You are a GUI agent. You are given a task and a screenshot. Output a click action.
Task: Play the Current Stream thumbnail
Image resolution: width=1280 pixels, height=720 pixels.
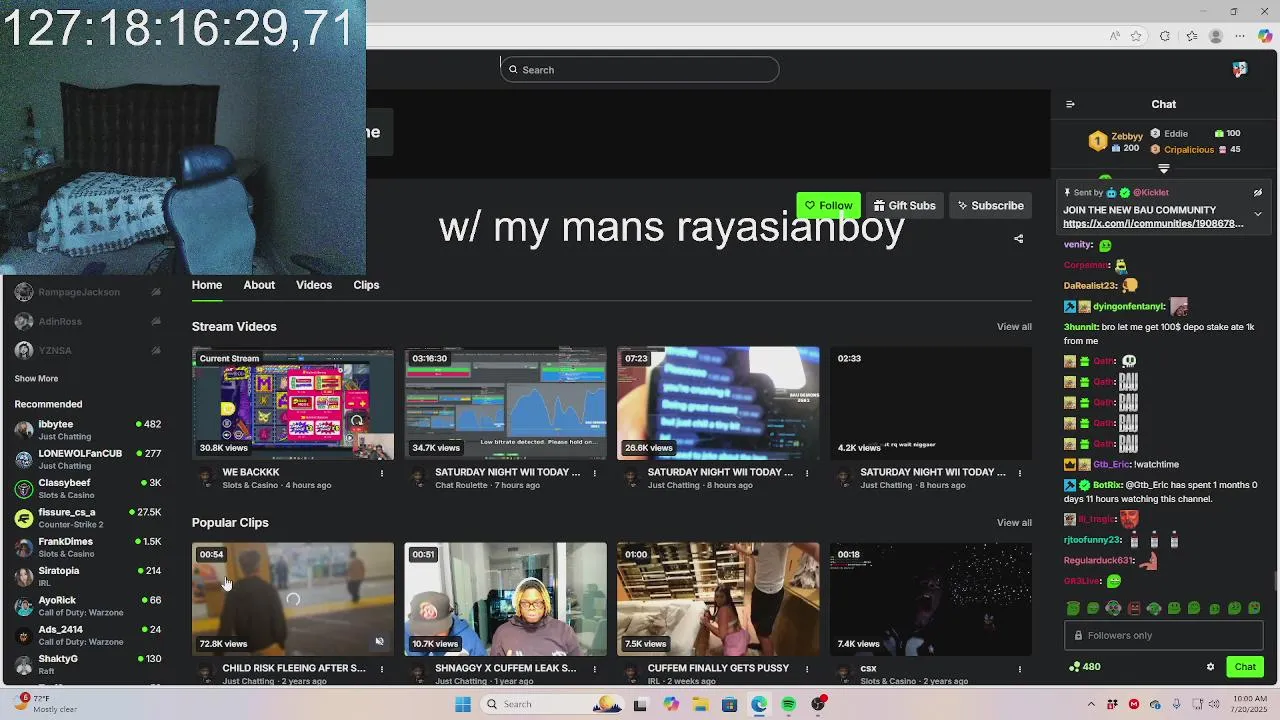click(293, 403)
